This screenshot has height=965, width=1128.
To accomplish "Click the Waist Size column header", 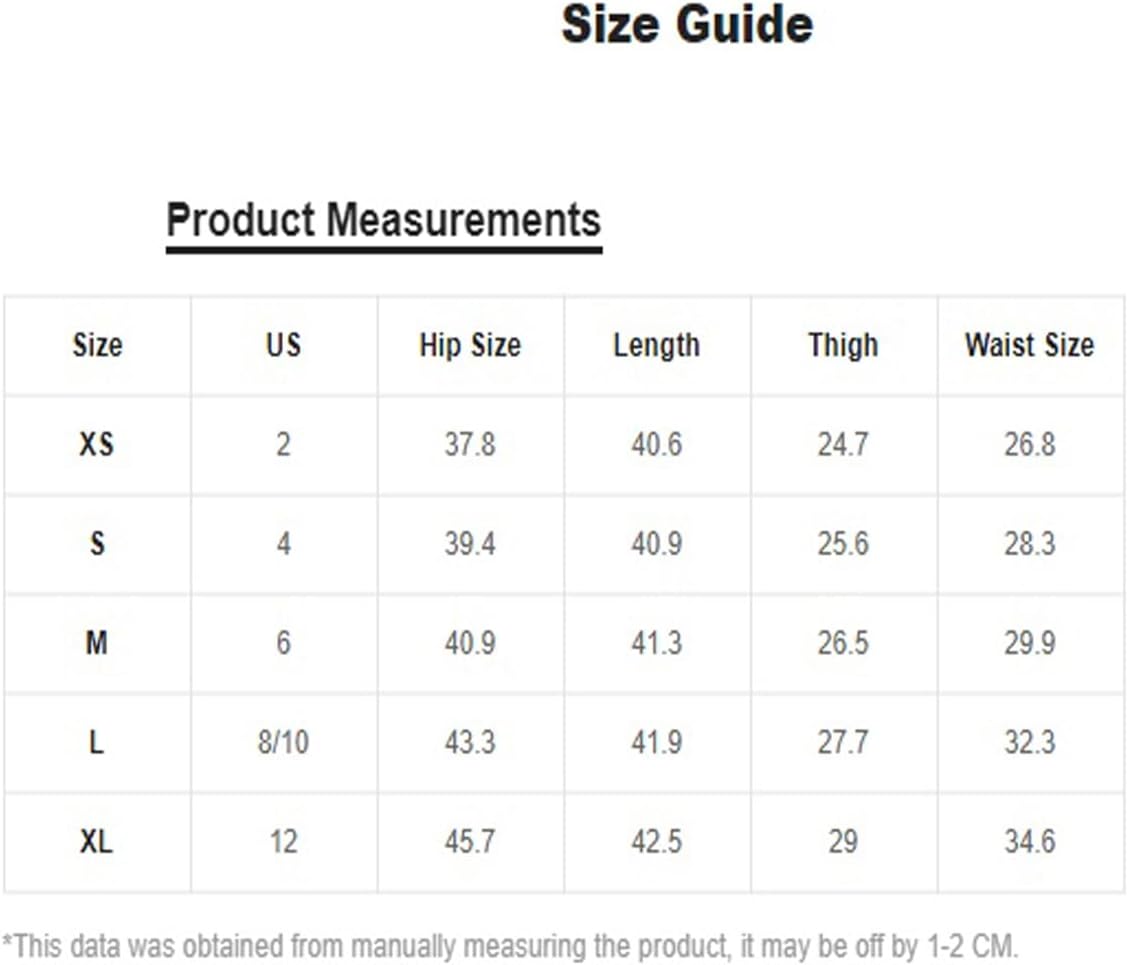I will click(x=1030, y=345).
